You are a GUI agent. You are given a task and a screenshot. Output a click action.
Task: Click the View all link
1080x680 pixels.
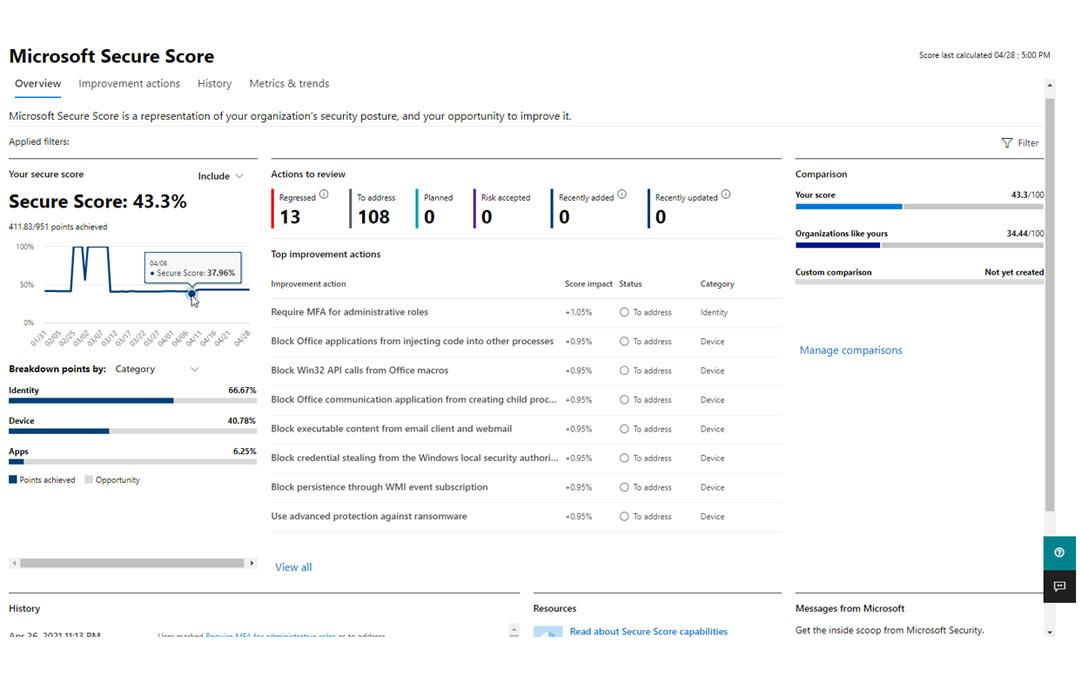tap(293, 567)
